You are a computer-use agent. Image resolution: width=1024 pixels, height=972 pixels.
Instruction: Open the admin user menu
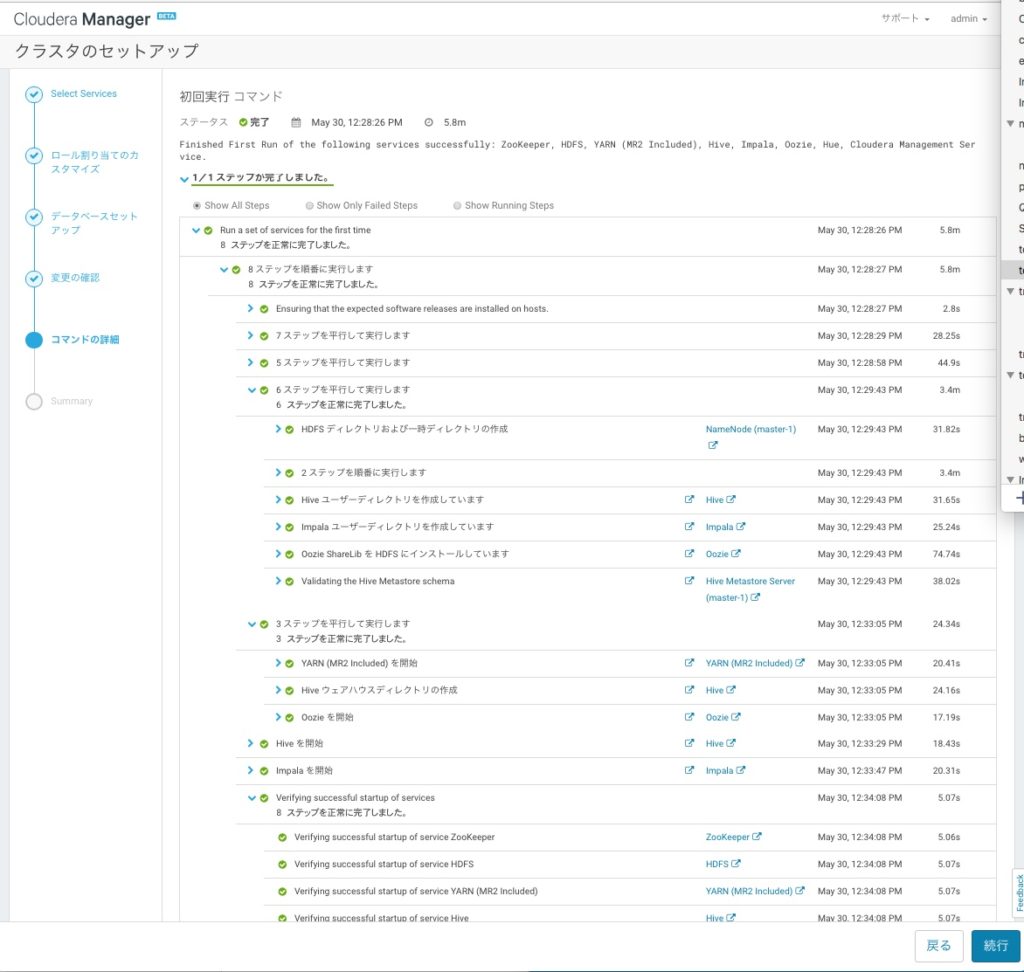click(x=968, y=18)
